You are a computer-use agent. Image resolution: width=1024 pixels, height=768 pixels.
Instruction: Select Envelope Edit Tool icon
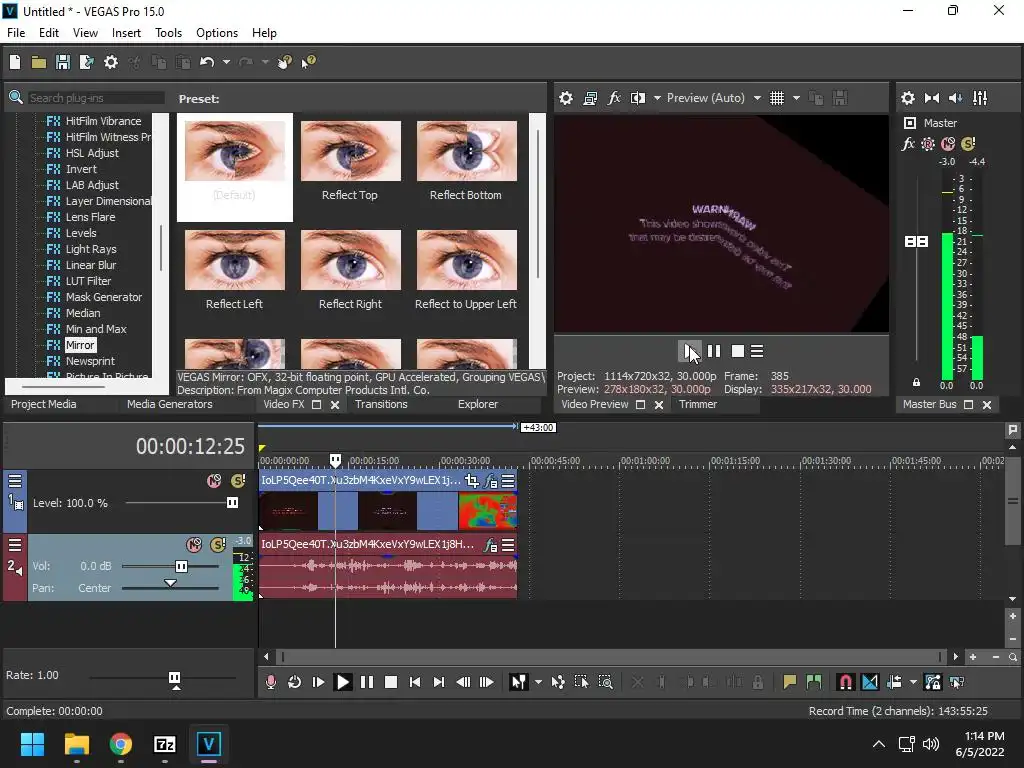pos(558,682)
